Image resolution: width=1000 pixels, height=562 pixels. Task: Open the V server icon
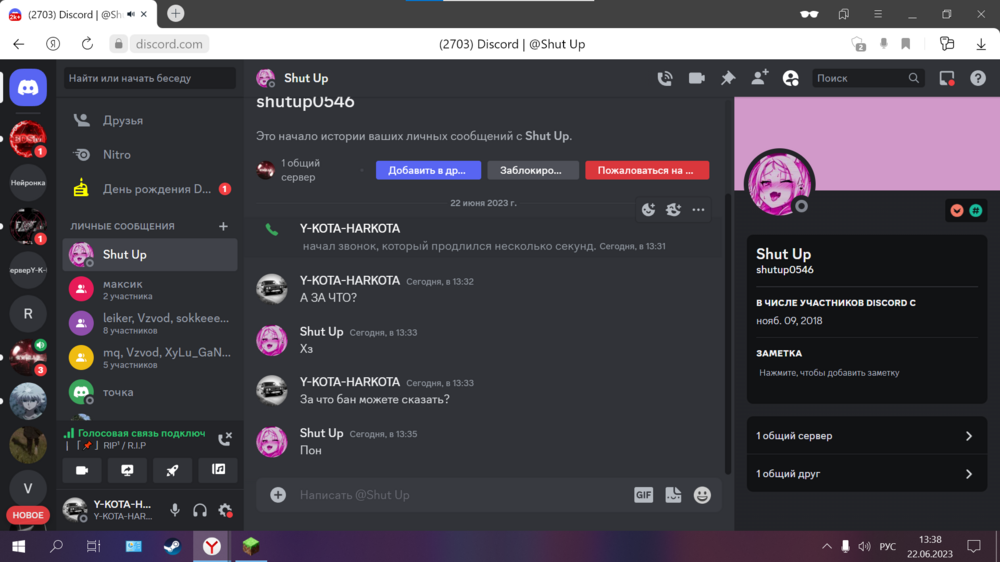click(28, 489)
